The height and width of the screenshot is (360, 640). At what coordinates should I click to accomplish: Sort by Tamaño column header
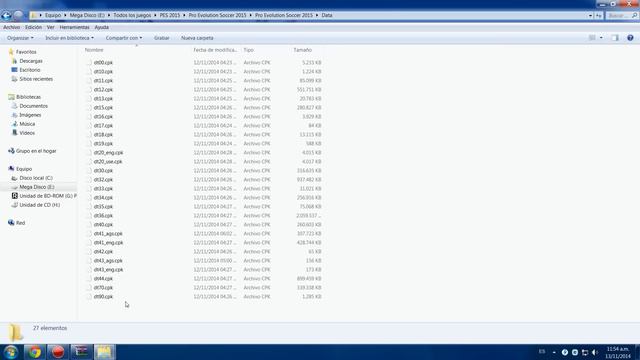click(x=302, y=50)
